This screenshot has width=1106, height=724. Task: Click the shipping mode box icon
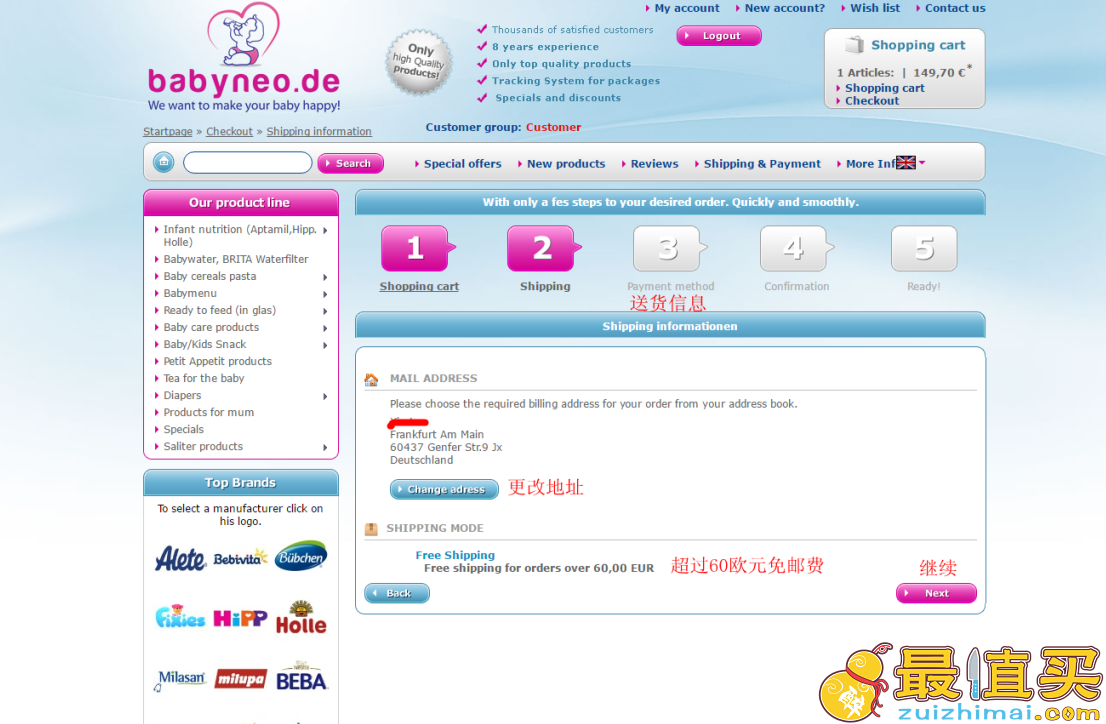[371, 529]
